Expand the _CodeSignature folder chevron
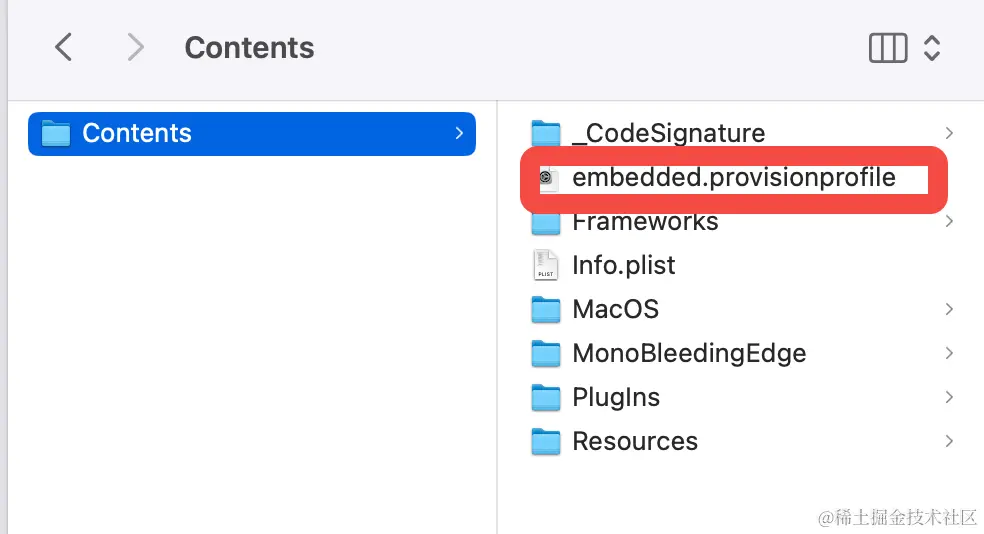The height and width of the screenshot is (534, 984). coord(948,134)
